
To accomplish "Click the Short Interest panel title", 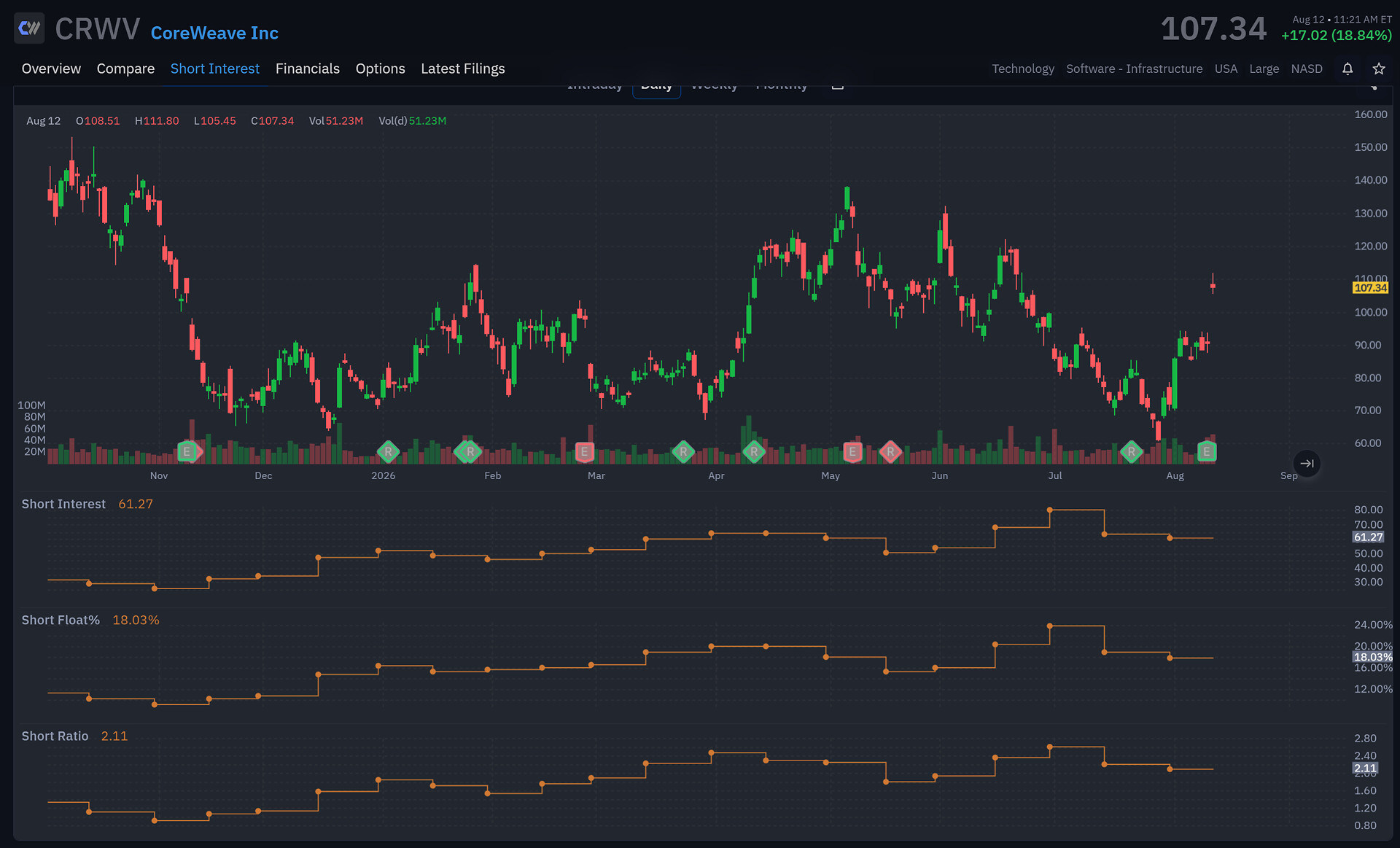I will pos(63,504).
